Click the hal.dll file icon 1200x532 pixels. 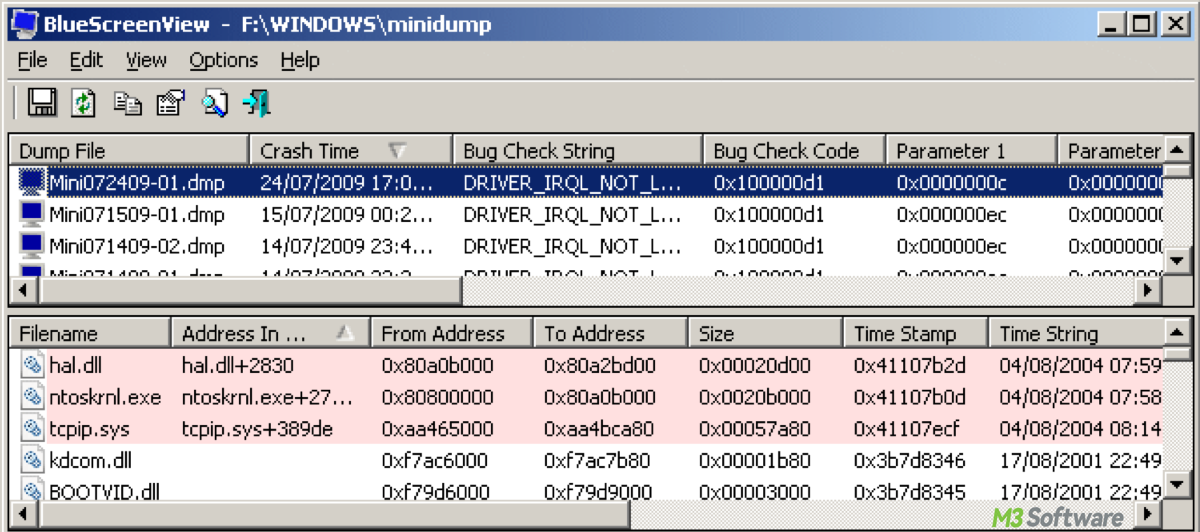[x=32, y=366]
